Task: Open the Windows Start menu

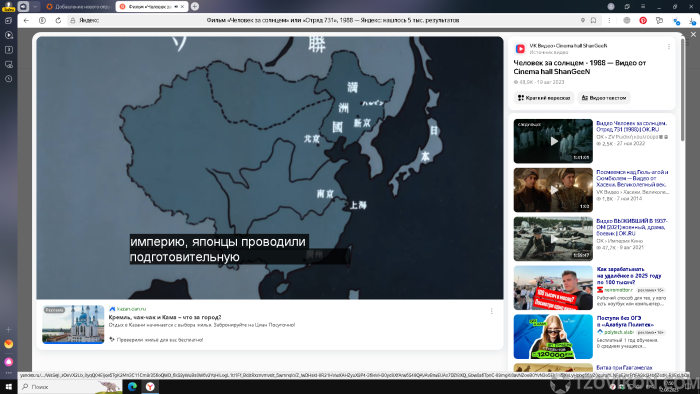Action: coord(8,386)
